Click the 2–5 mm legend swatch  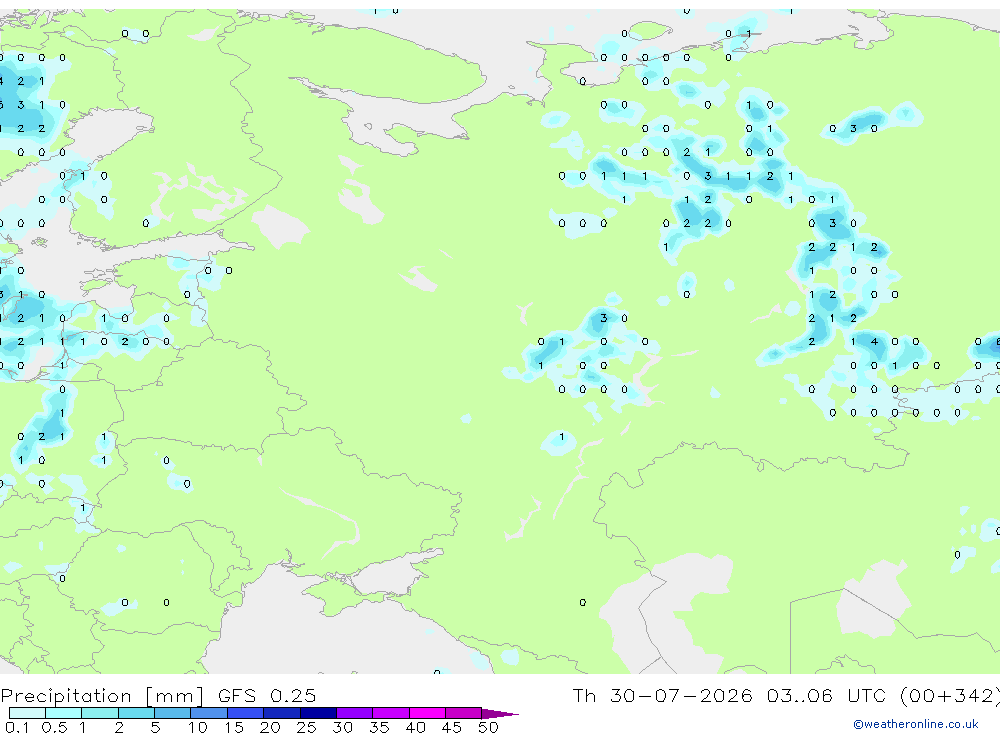(x=136, y=713)
